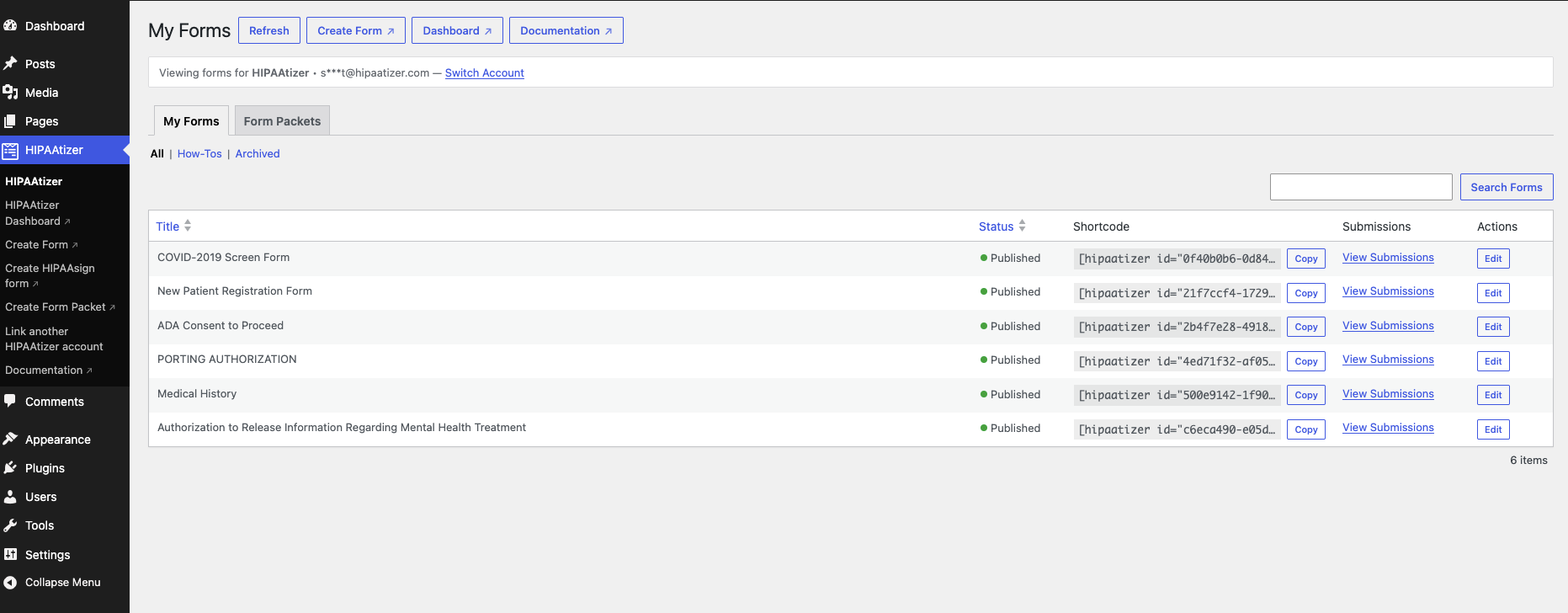This screenshot has width=1568, height=613.
Task: View Submissions for Medical History
Action: 1388,394
